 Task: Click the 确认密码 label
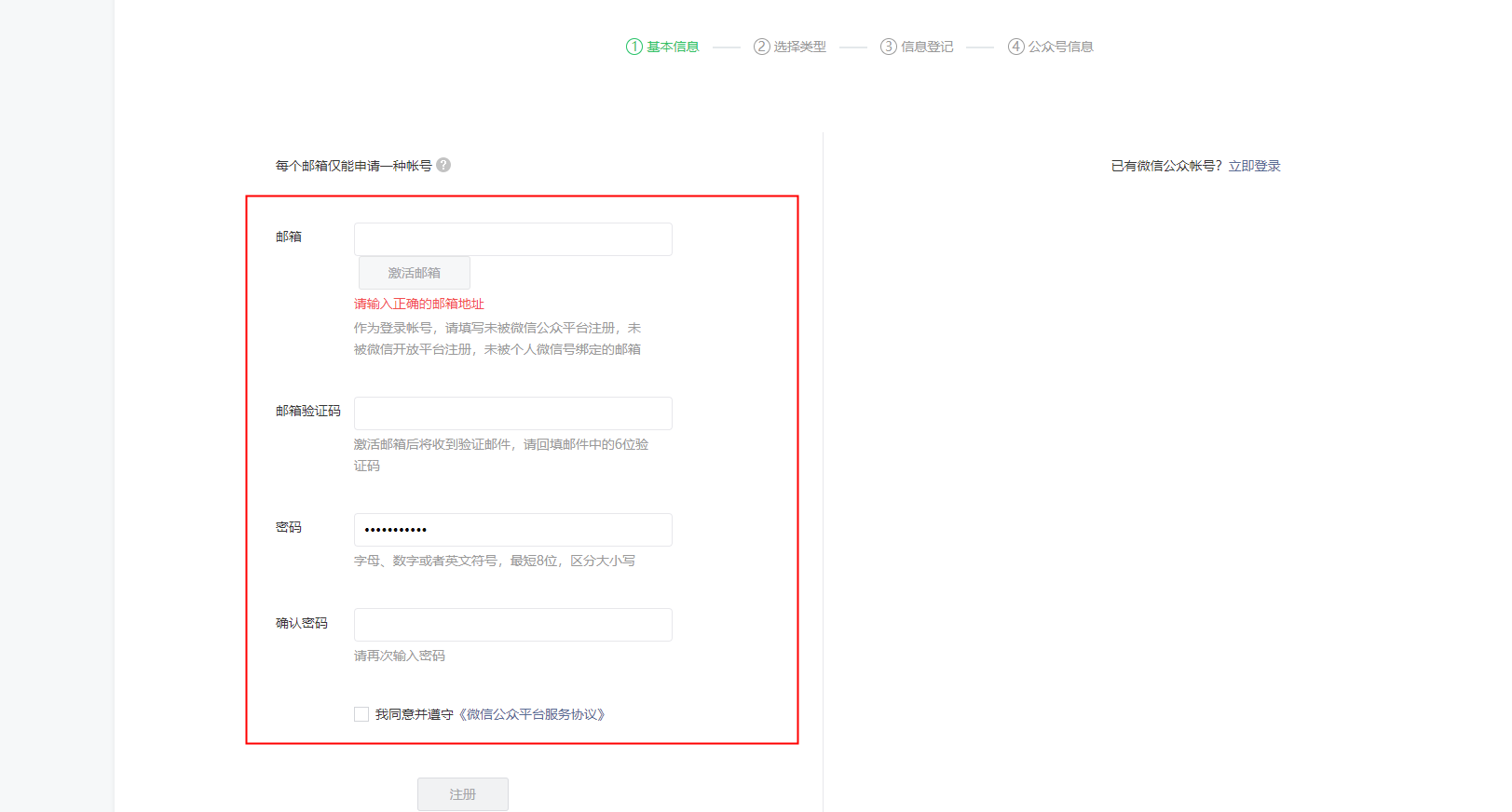click(302, 623)
